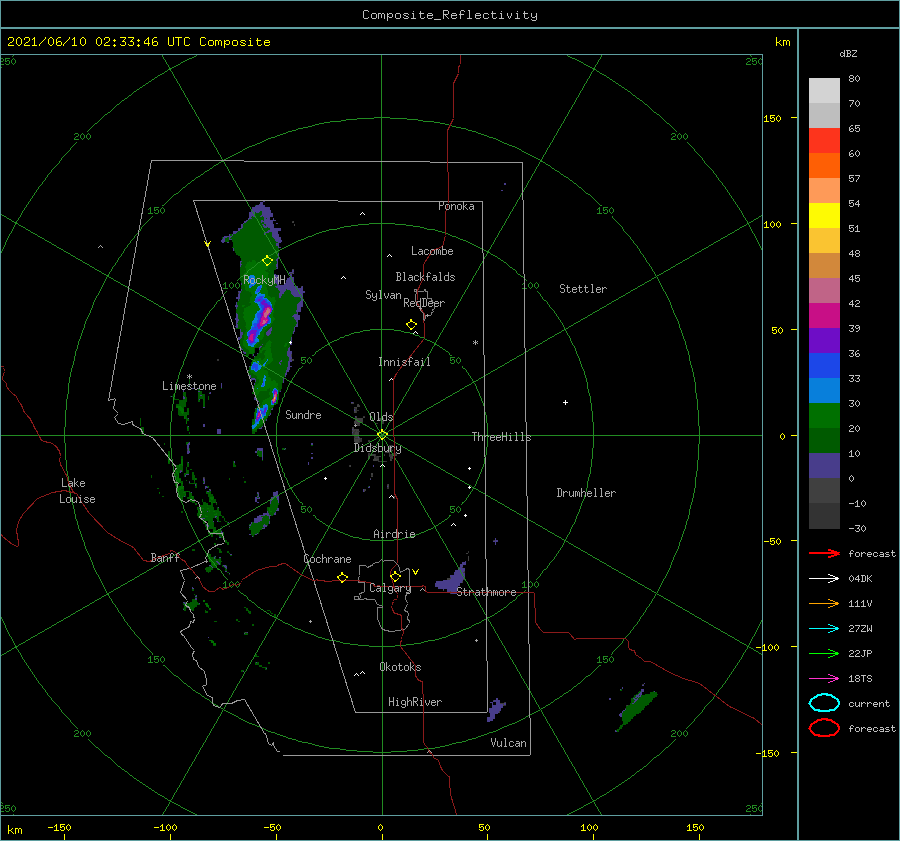Click the Strathmore label
This screenshot has width=900, height=841.
click(486, 592)
